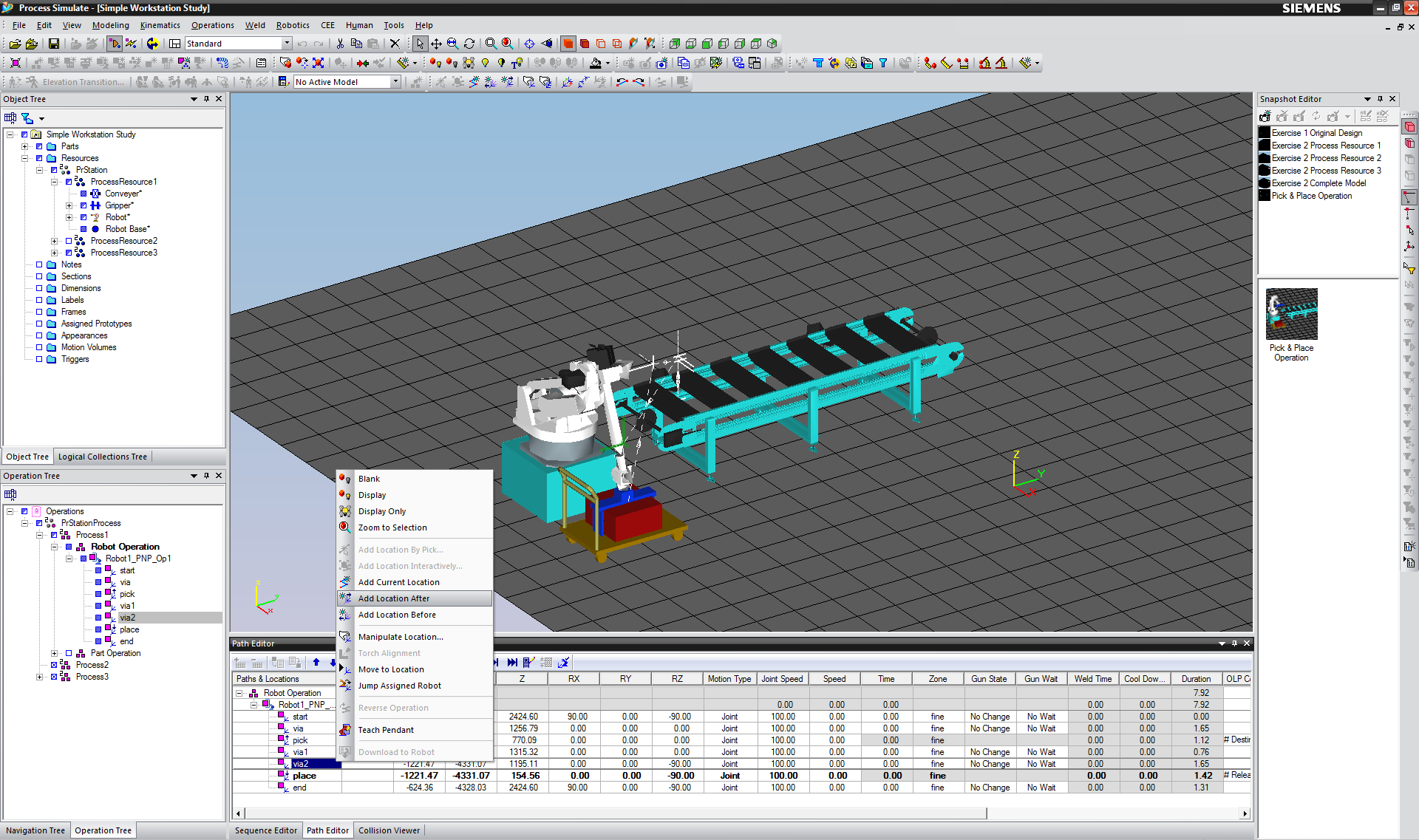
Task: Choose Teach Pendant from context menu
Action: (415, 730)
